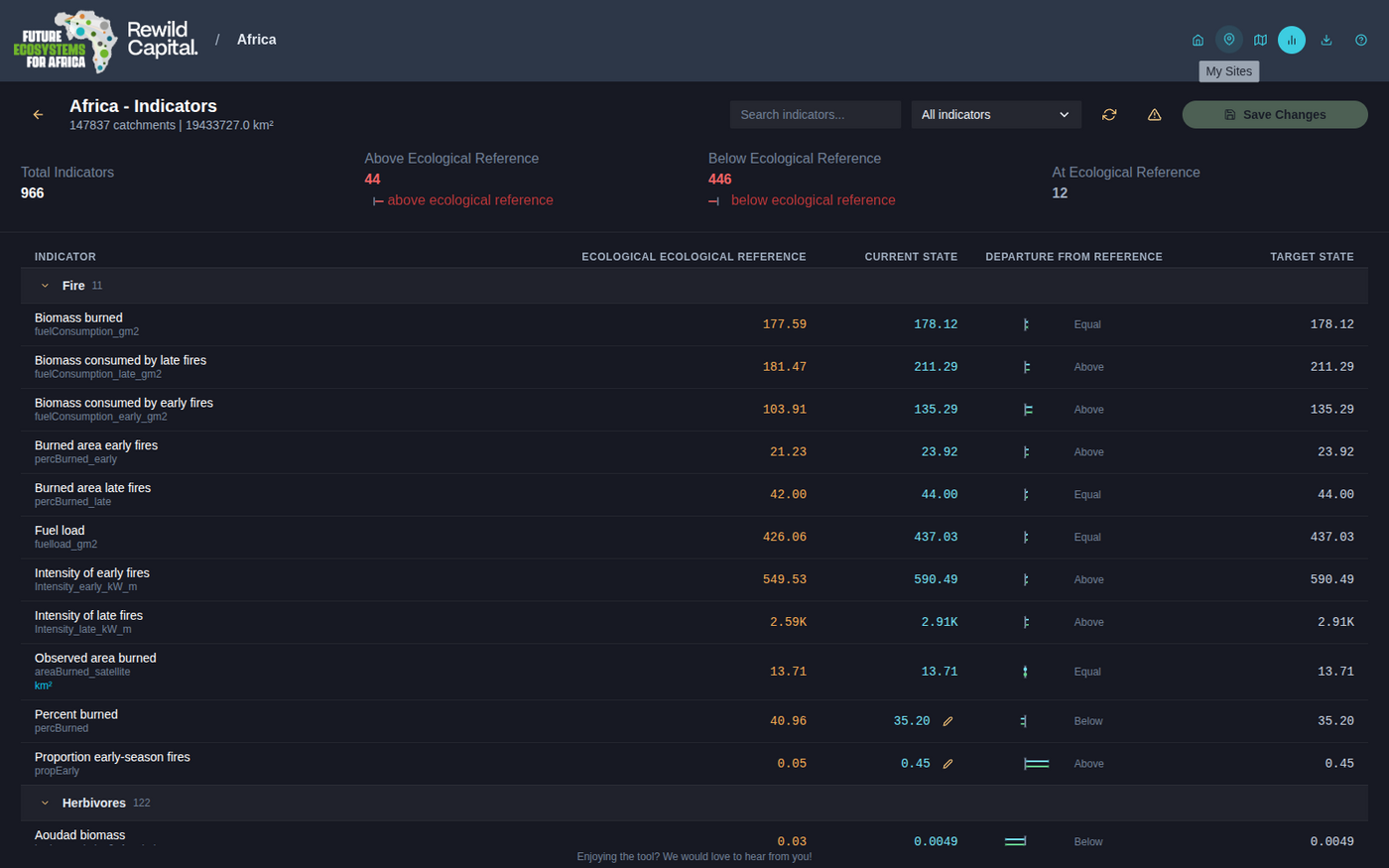Screen dimensions: 1389x868
Task: Click reference value 40.96
Action: (788, 722)
